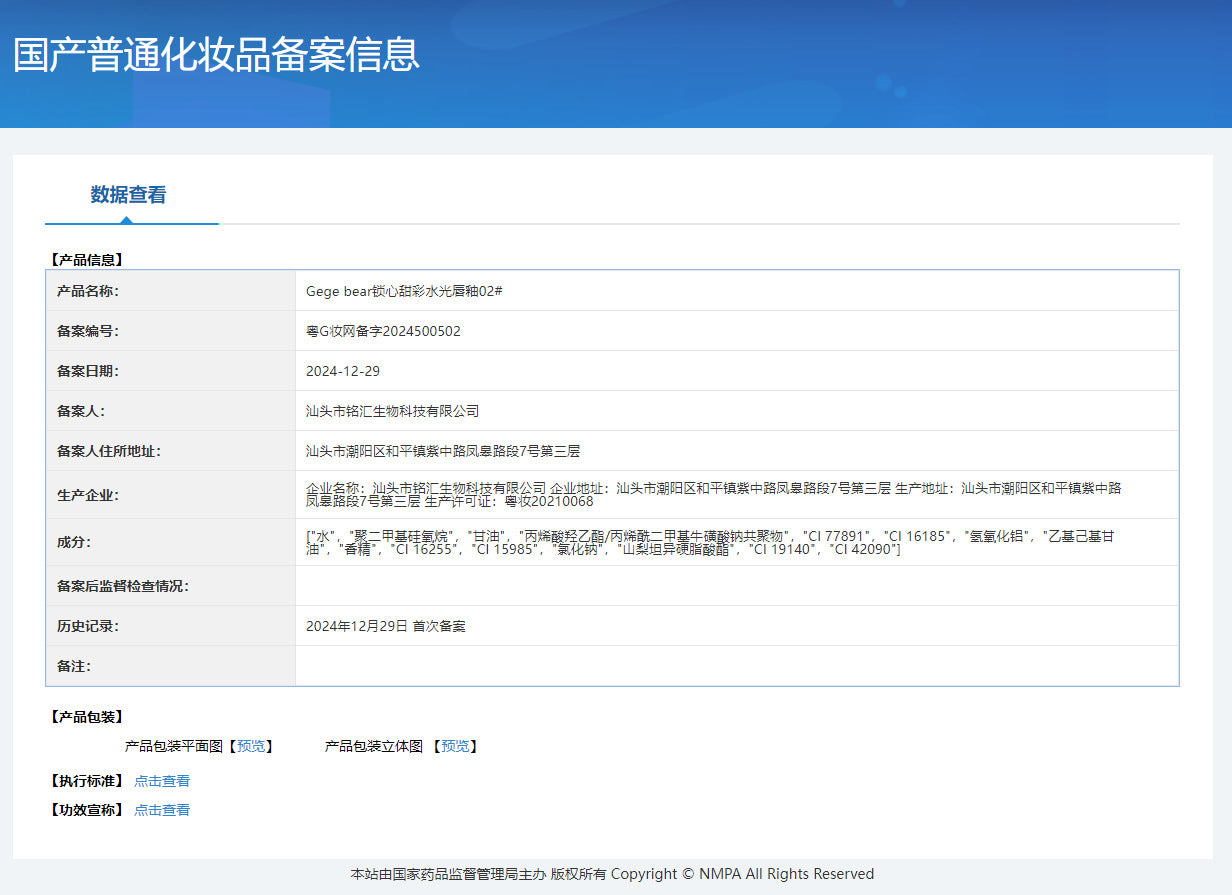1232x895 pixels.
Task: Open 点击查看 link next to 功效宣称
Action: pos(162,810)
